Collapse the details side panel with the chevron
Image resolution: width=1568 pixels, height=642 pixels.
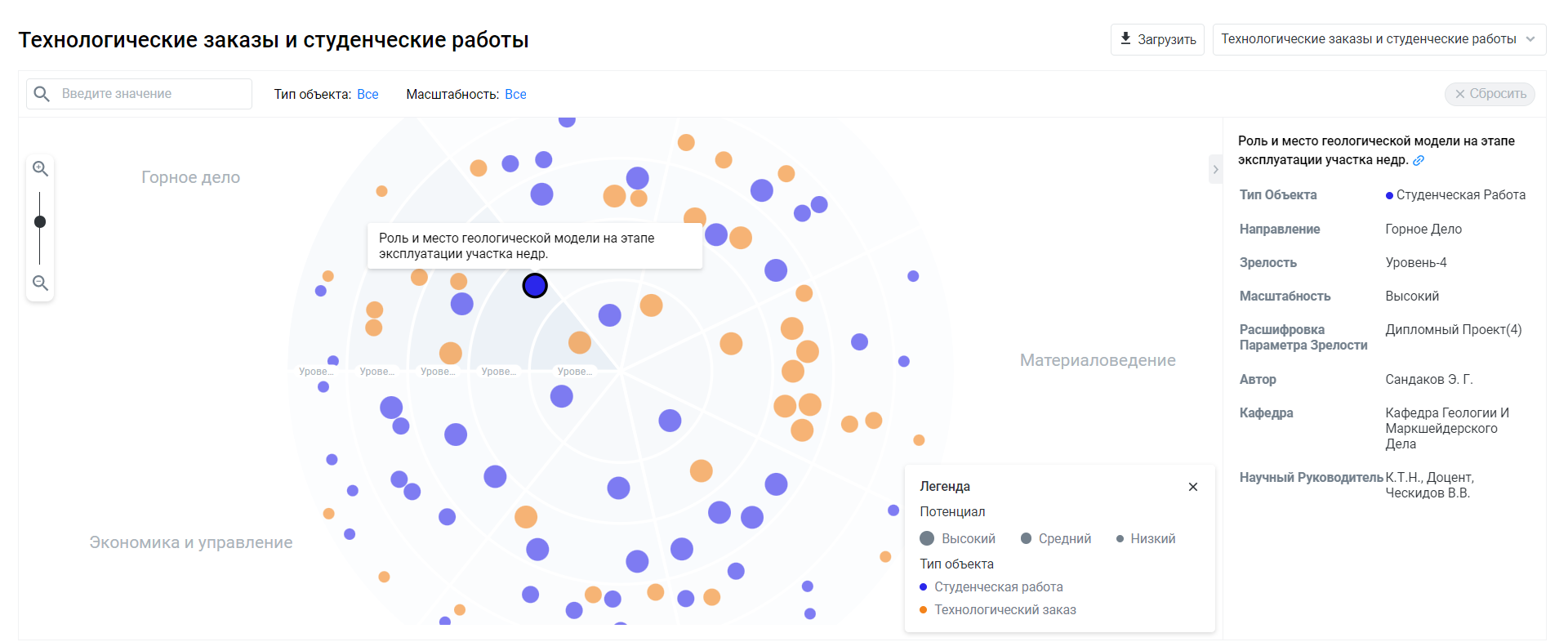pos(1215,170)
